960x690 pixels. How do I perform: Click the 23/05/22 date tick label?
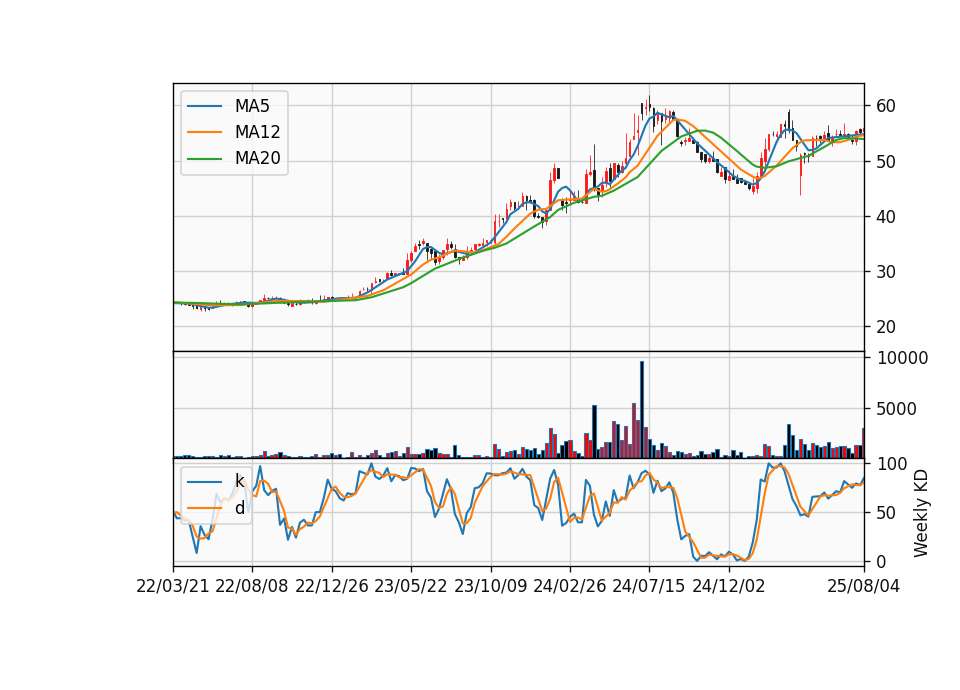[411, 587]
